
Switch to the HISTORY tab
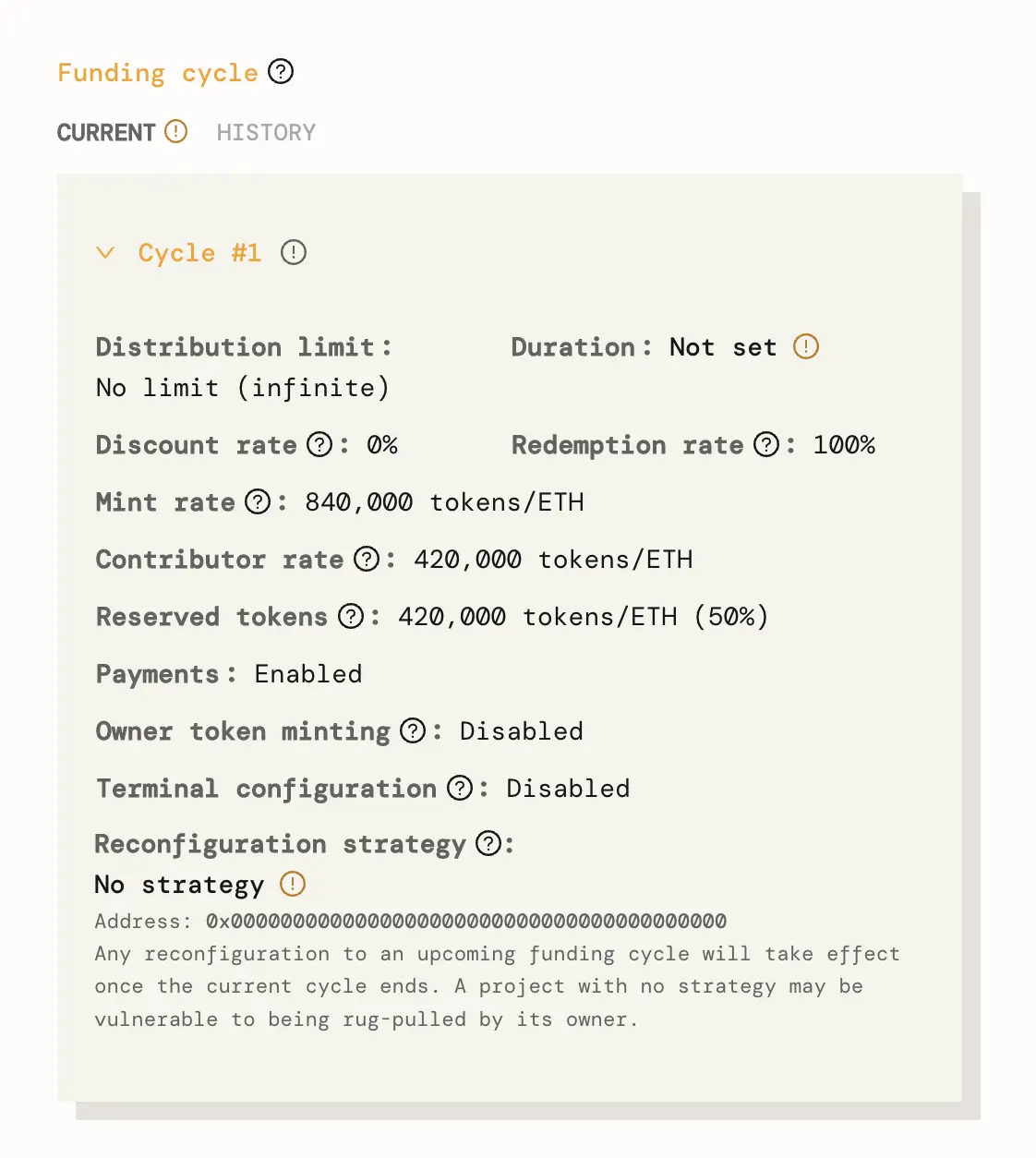266,132
